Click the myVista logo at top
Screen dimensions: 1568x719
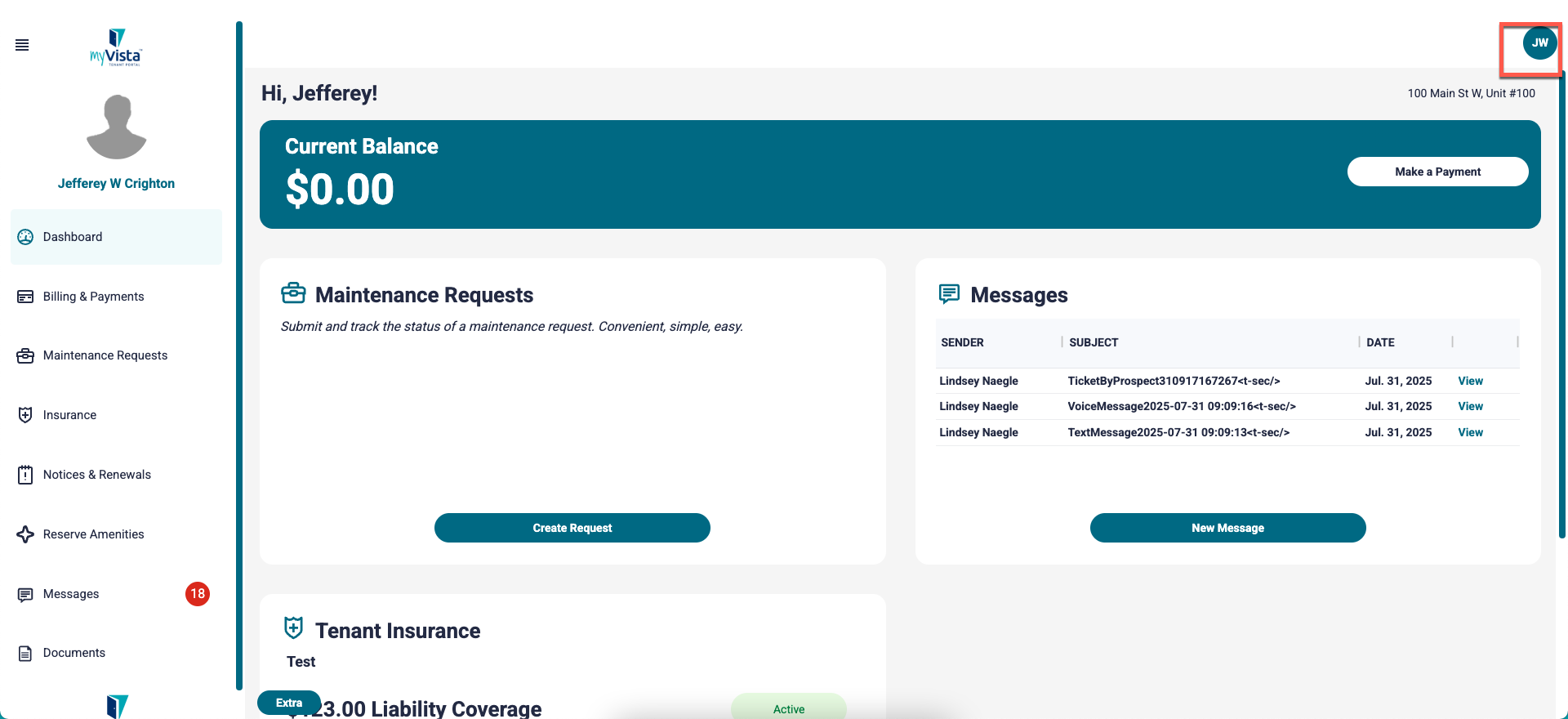(x=116, y=47)
